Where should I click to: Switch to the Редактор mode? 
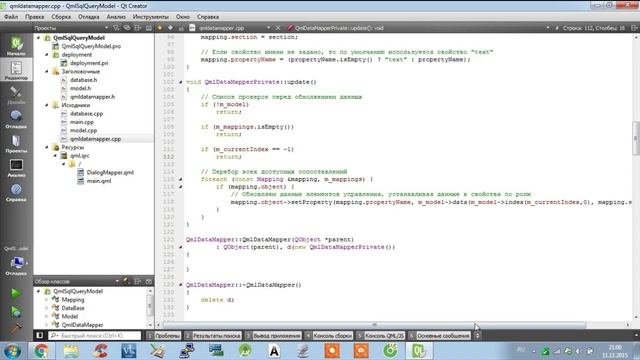[x=16, y=70]
